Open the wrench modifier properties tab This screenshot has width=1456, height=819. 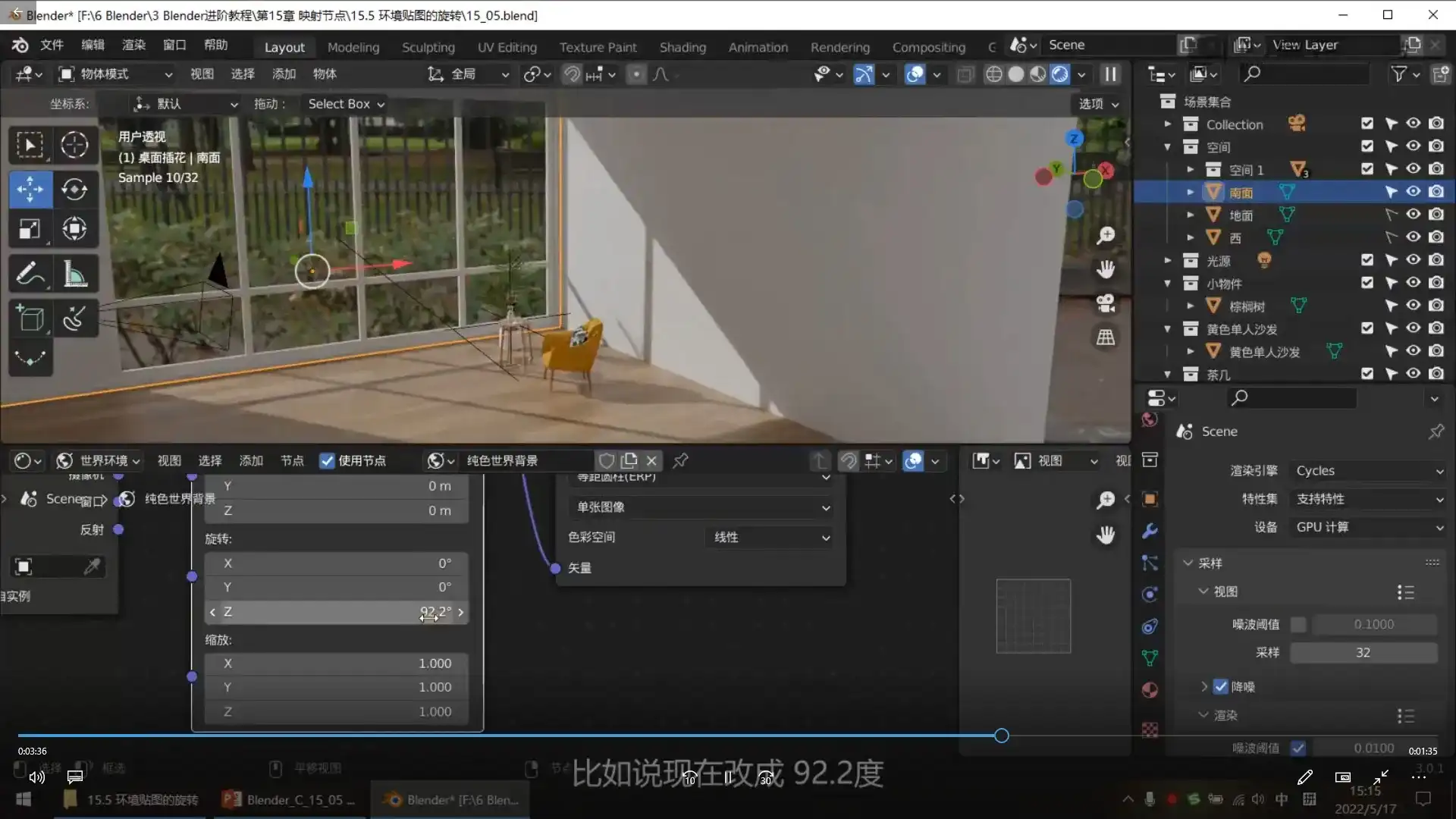[1150, 531]
